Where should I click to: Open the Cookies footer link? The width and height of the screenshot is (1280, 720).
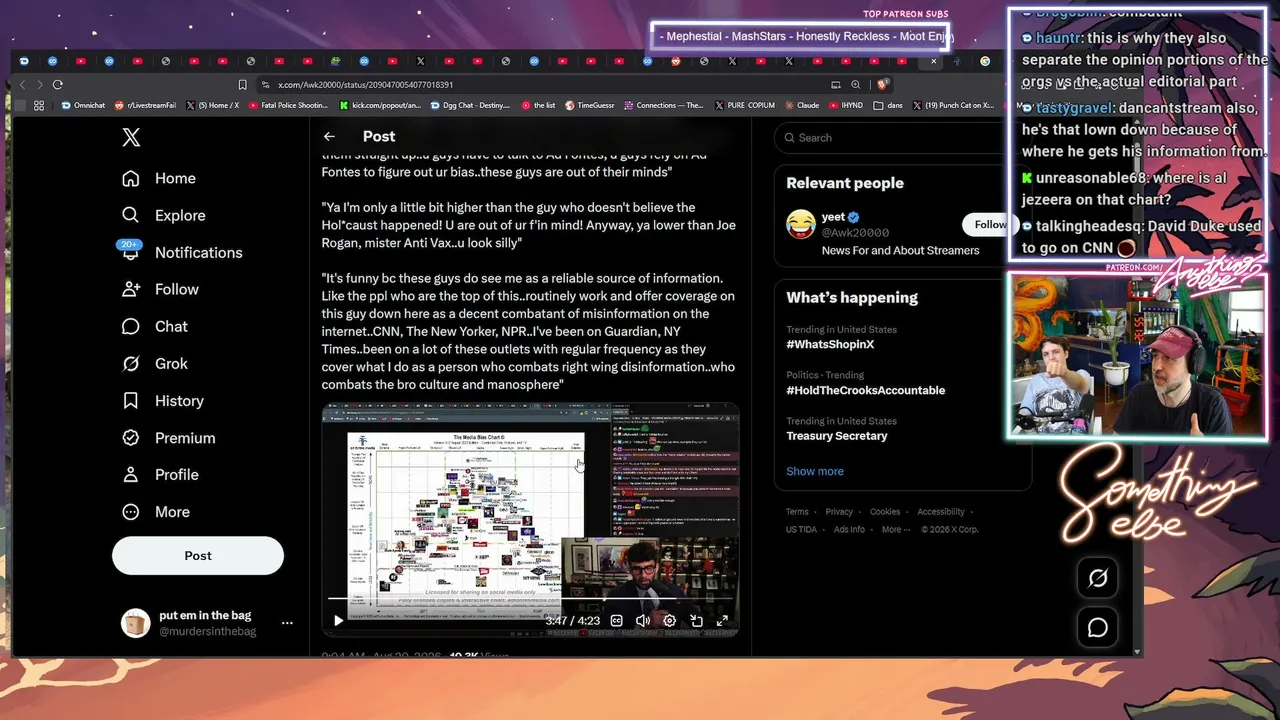click(885, 512)
